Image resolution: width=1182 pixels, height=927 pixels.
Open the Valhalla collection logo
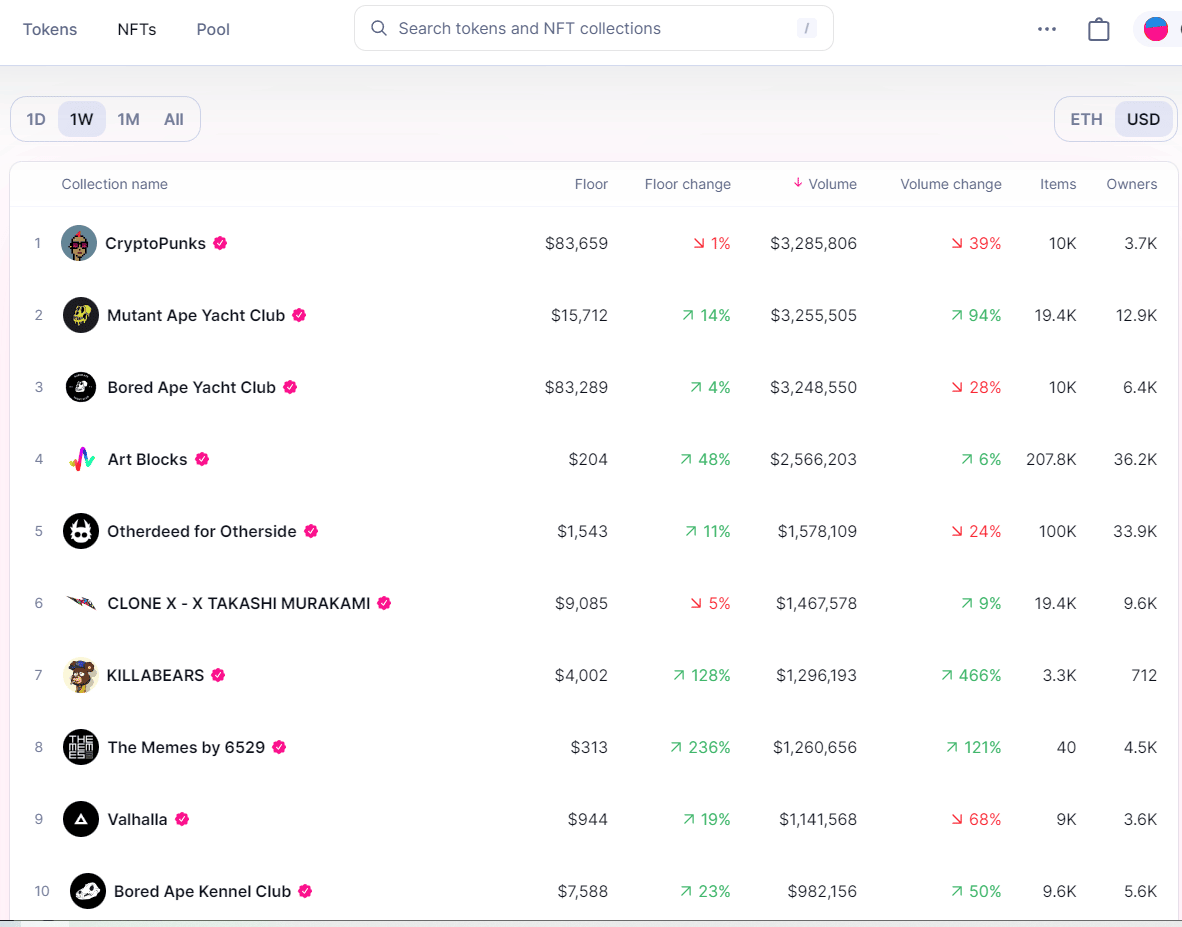(x=81, y=819)
